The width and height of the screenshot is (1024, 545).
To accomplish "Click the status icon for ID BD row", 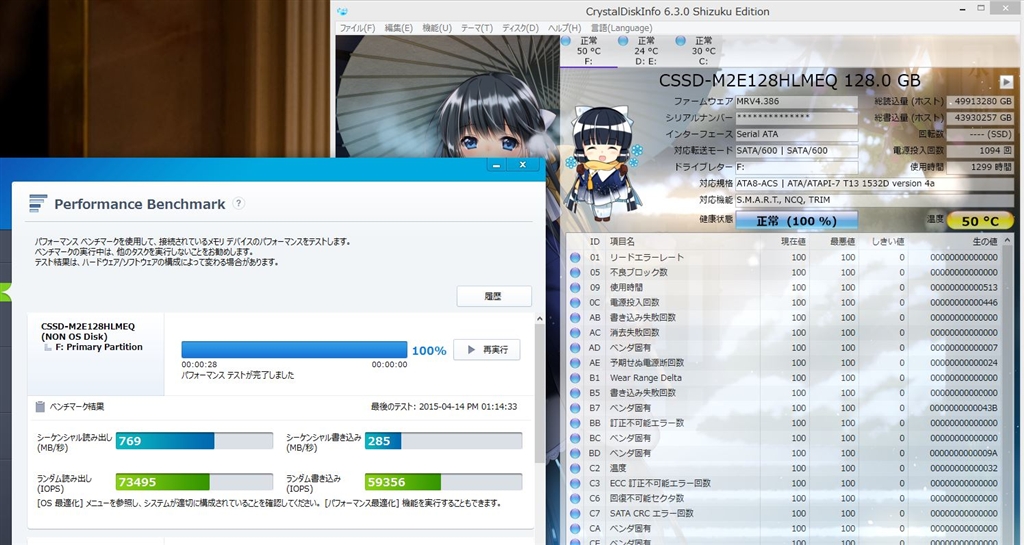I will click(575, 453).
